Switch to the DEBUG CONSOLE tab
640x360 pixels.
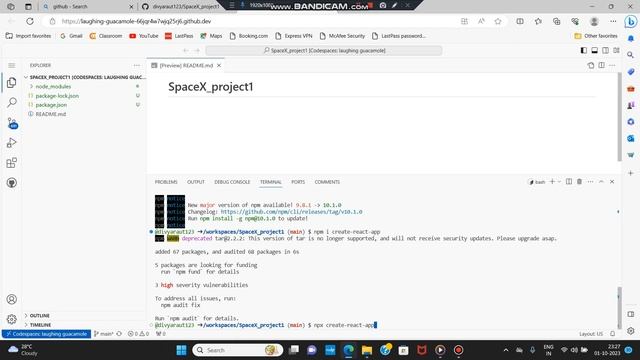click(x=232, y=182)
